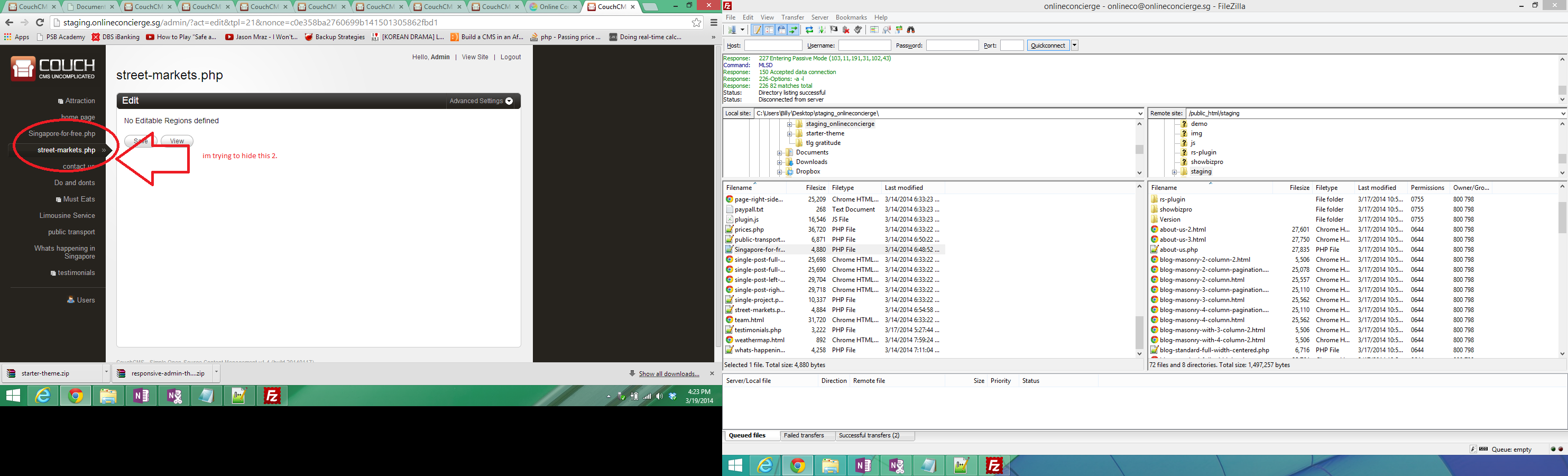Image resolution: width=1568 pixels, height=476 pixels.
Task: Cancel the current operation in FileZilla toolbar
Action: tap(835, 30)
